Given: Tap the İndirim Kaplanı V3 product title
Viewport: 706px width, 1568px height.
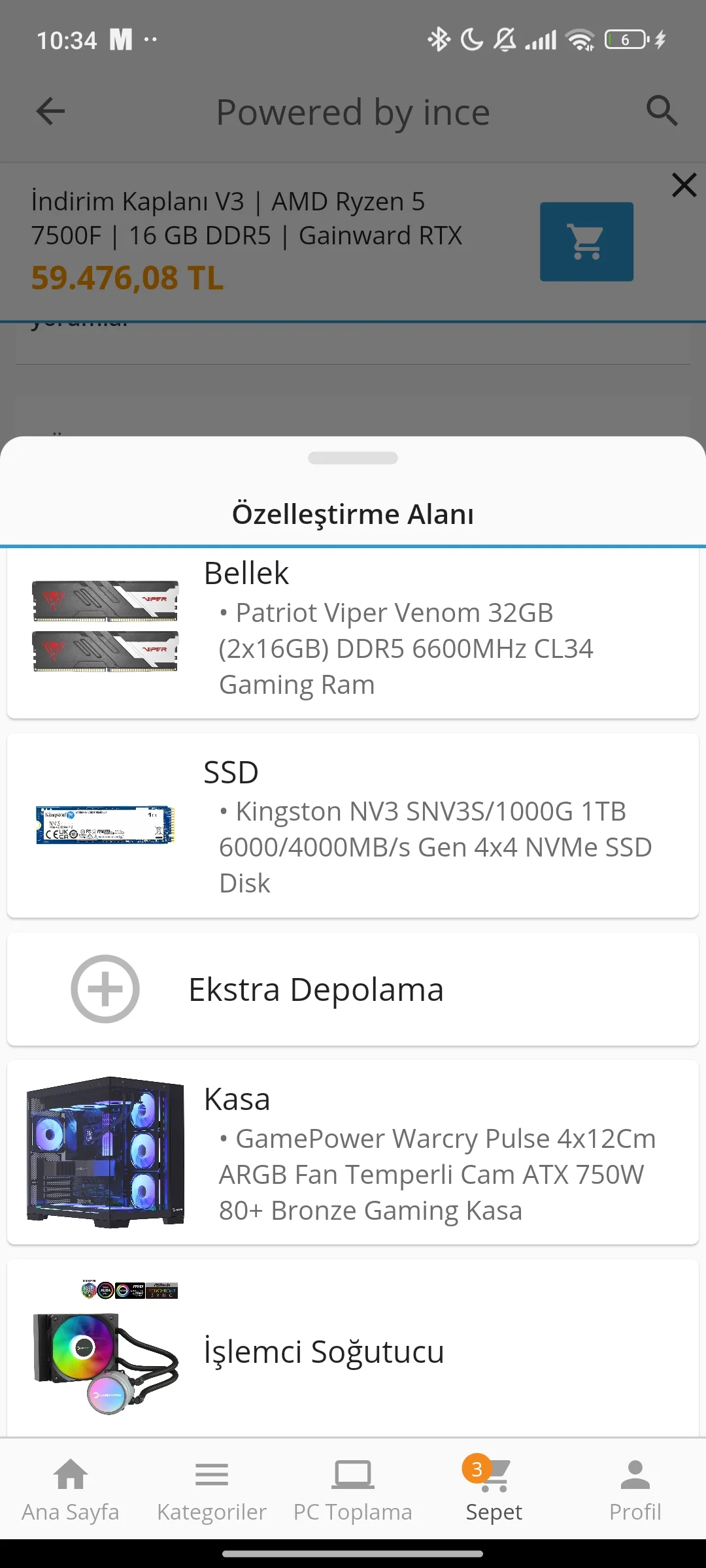Looking at the screenshot, I should (x=246, y=218).
